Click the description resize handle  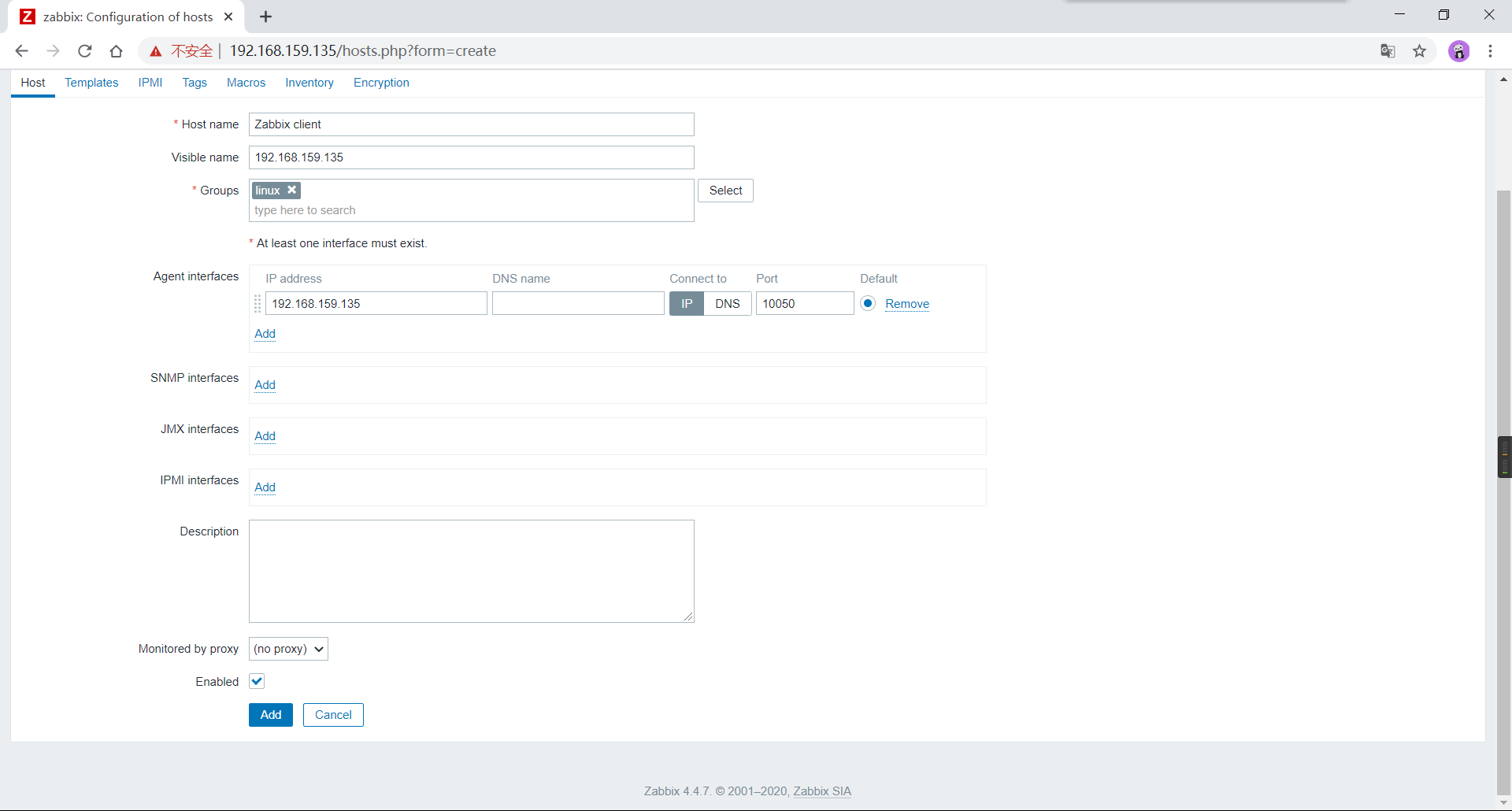(689, 617)
